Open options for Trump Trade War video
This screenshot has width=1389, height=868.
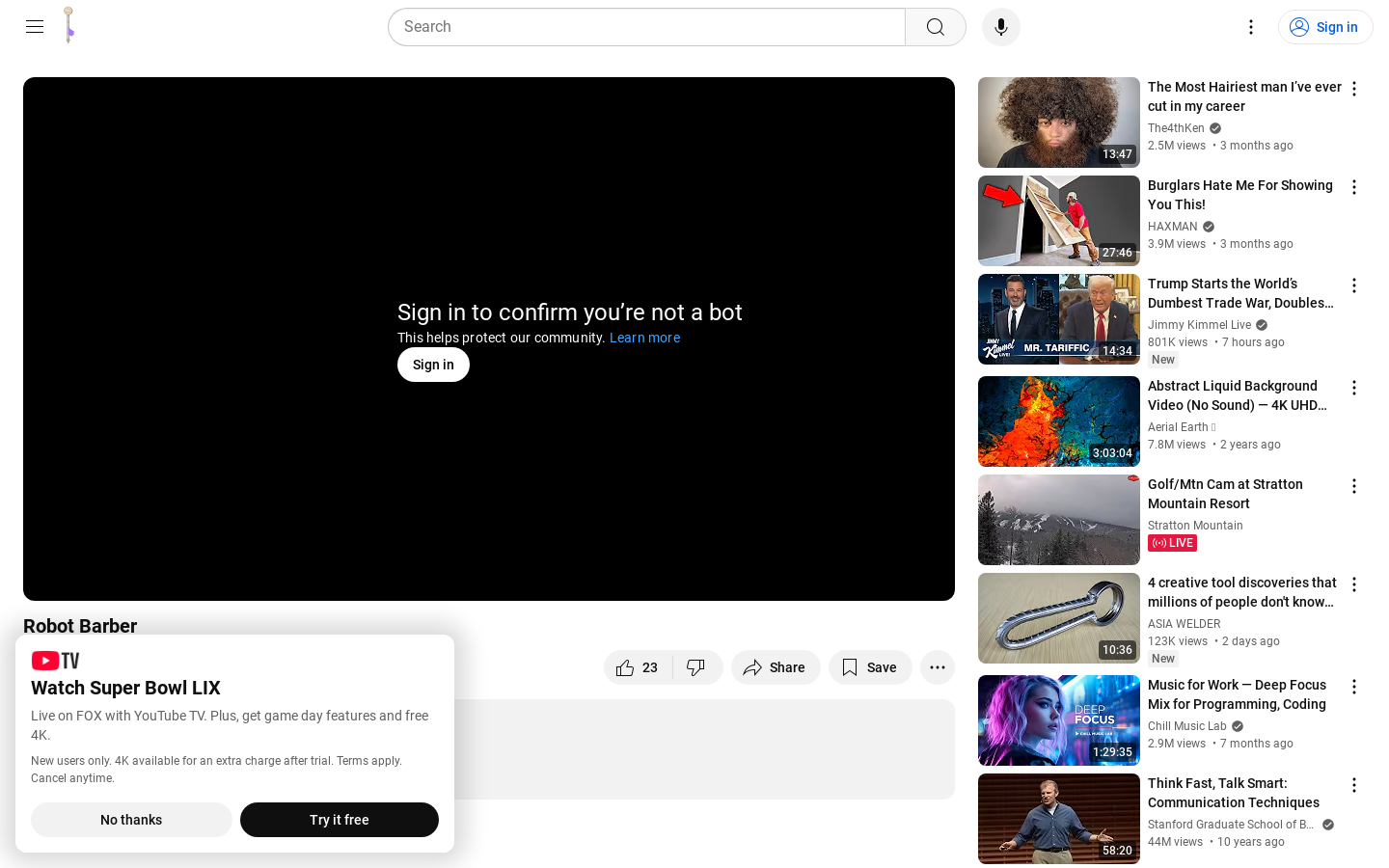[1354, 285]
